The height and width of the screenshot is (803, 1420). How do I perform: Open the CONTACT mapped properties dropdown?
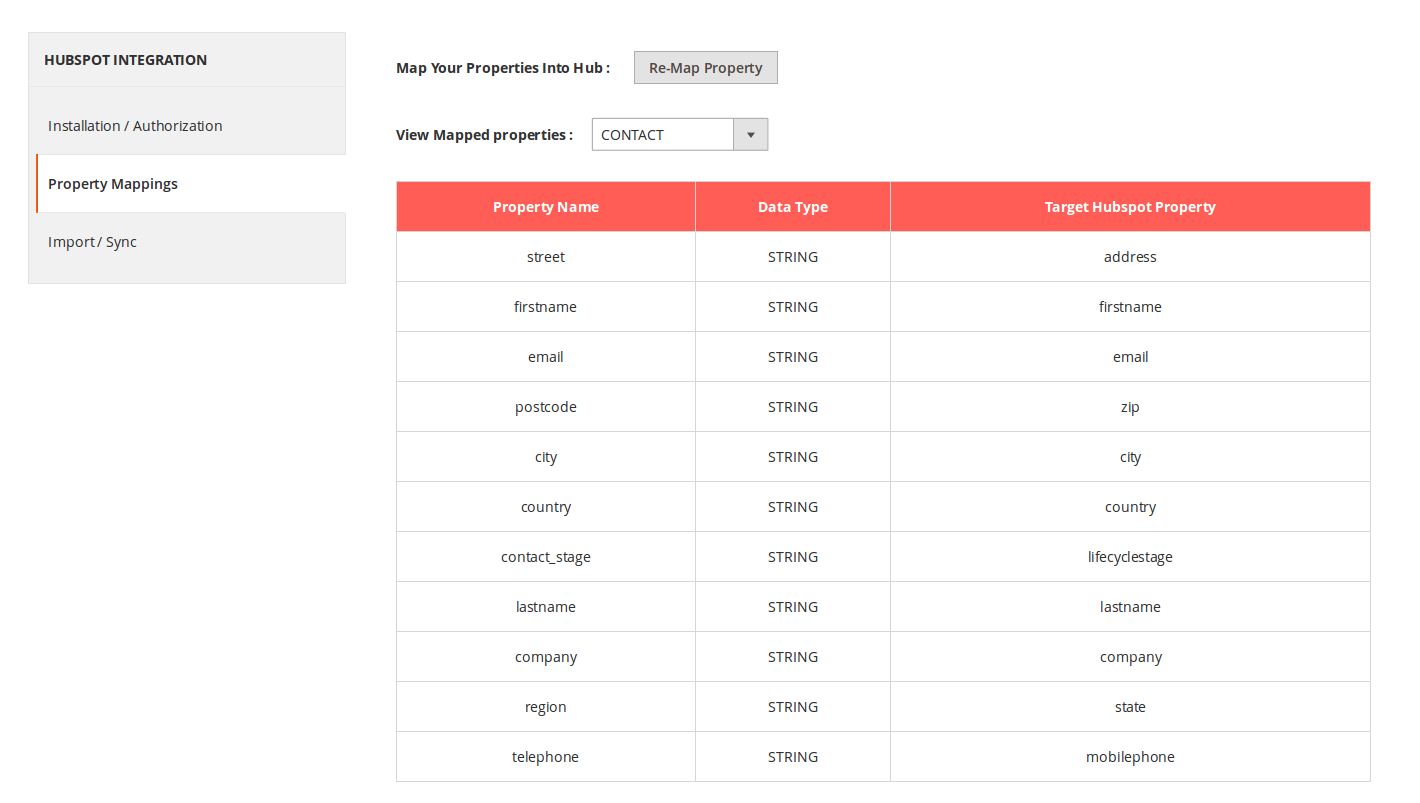680,135
